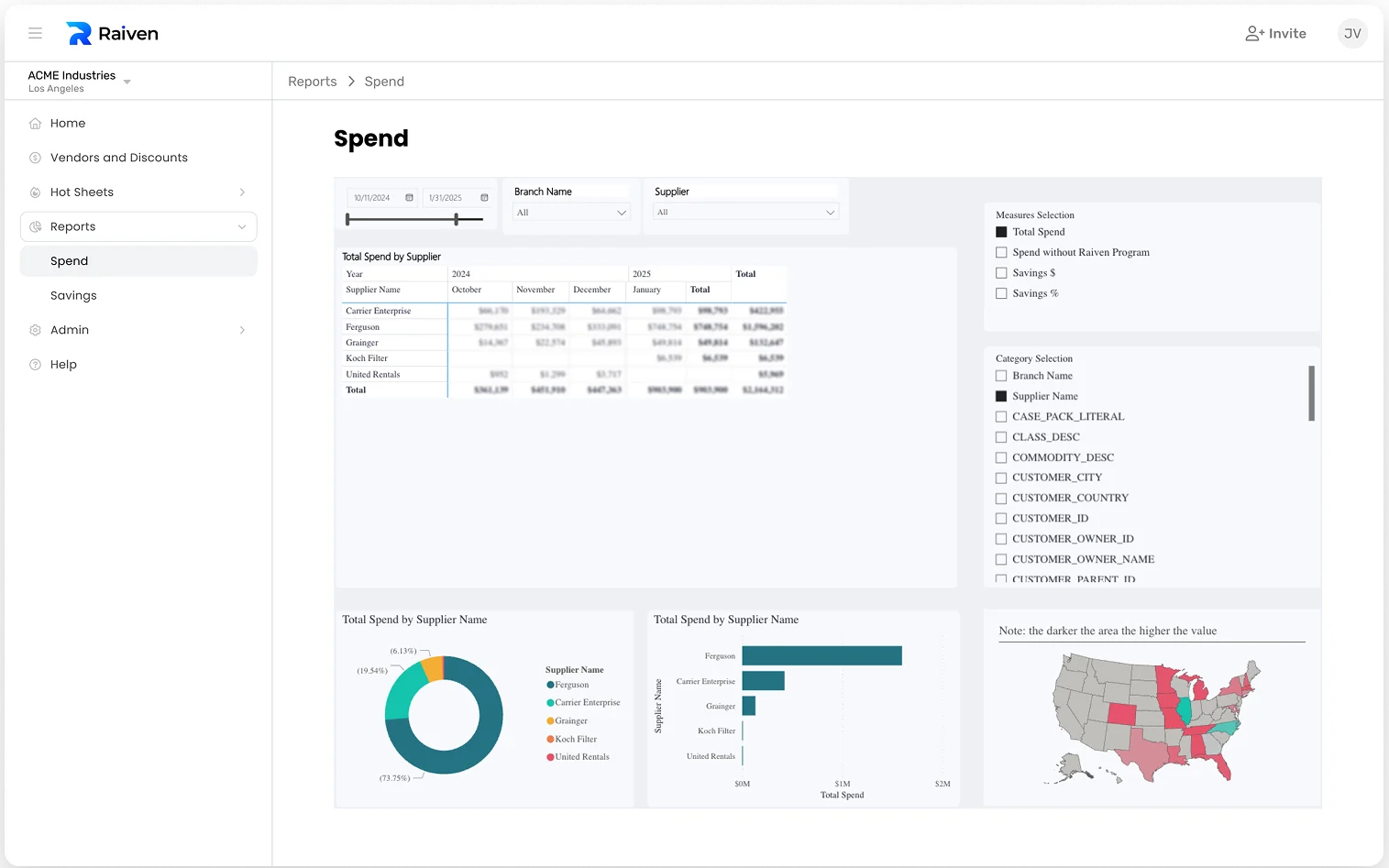The width and height of the screenshot is (1389, 868).
Task: Click the Grainger bar in bar chart
Action: (x=749, y=706)
